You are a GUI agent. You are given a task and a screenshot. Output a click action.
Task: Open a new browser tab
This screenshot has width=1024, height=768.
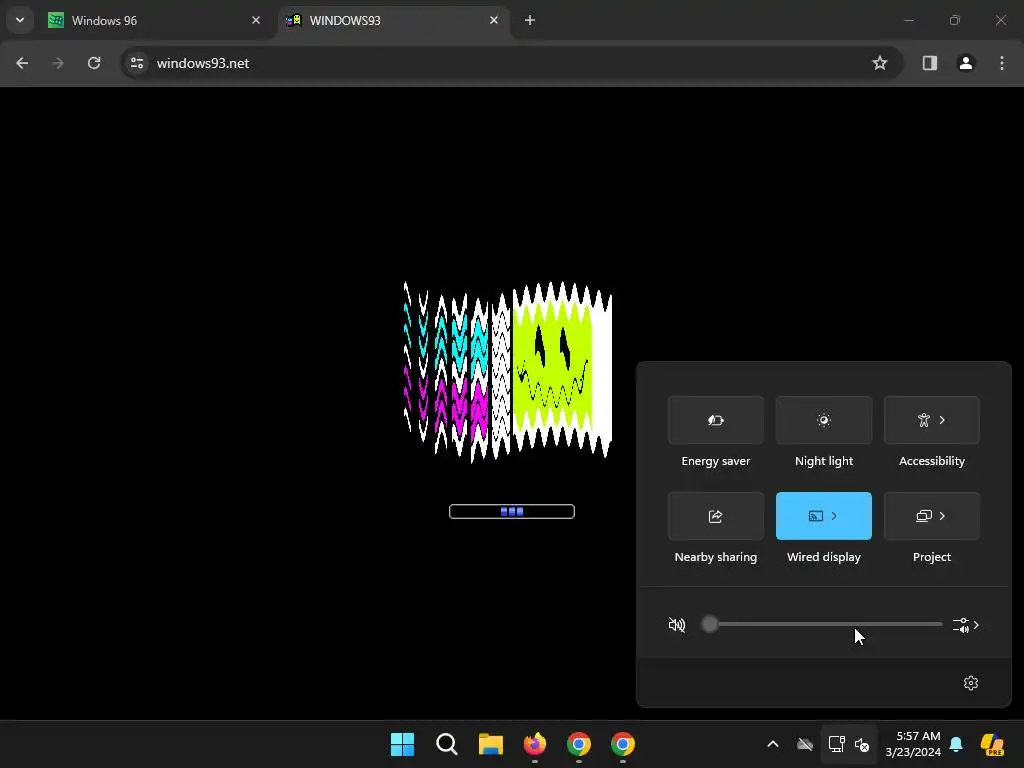(x=530, y=20)
